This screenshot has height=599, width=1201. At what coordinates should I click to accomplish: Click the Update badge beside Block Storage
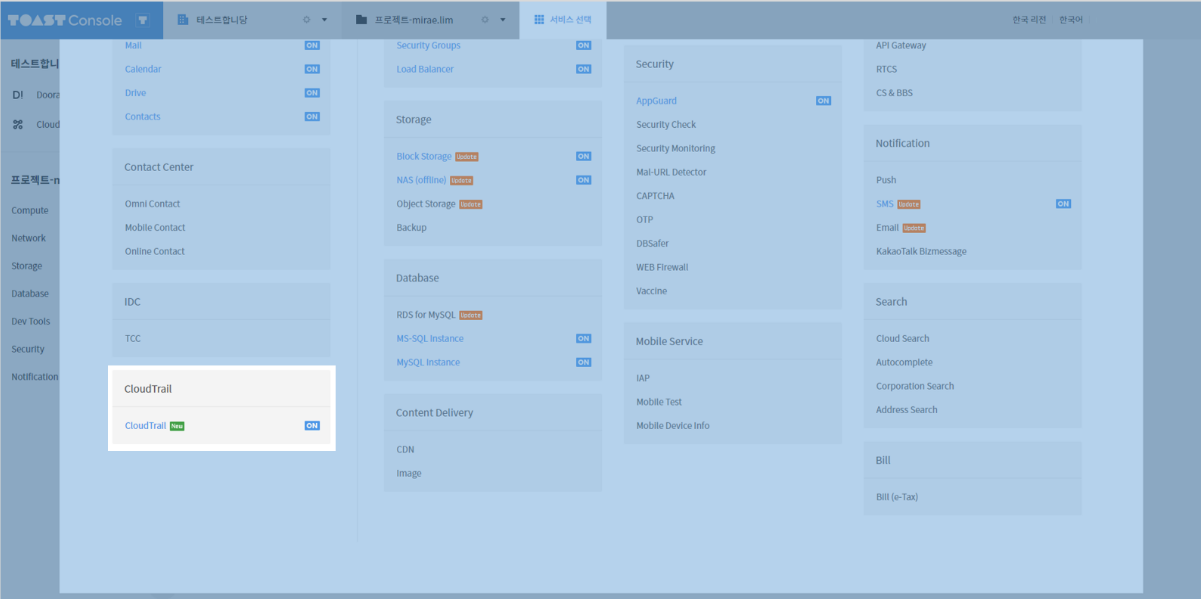pos(467,157)
